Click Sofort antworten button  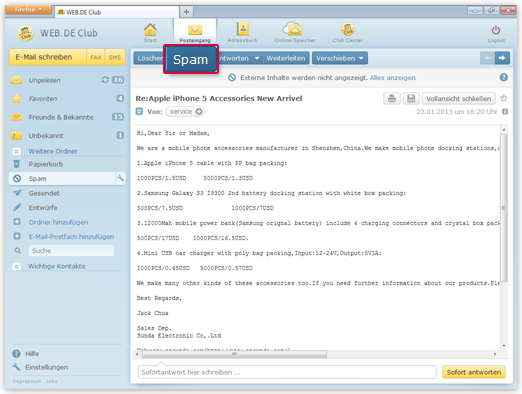[474, 372]
